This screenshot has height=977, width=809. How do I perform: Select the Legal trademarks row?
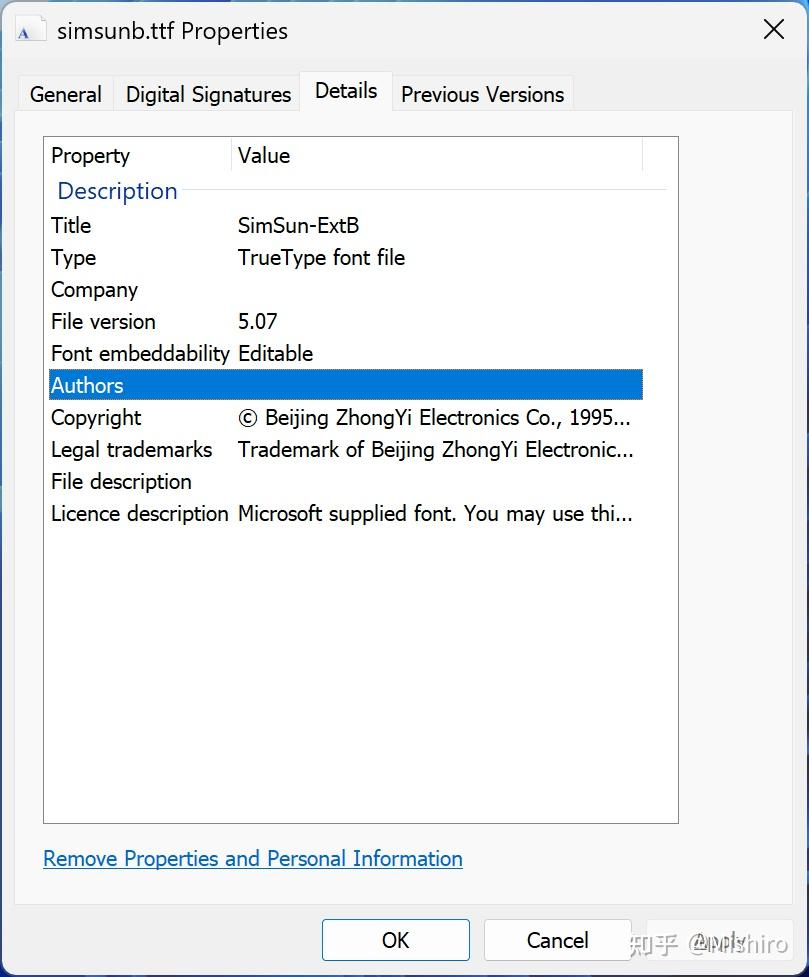pos(300,449)
